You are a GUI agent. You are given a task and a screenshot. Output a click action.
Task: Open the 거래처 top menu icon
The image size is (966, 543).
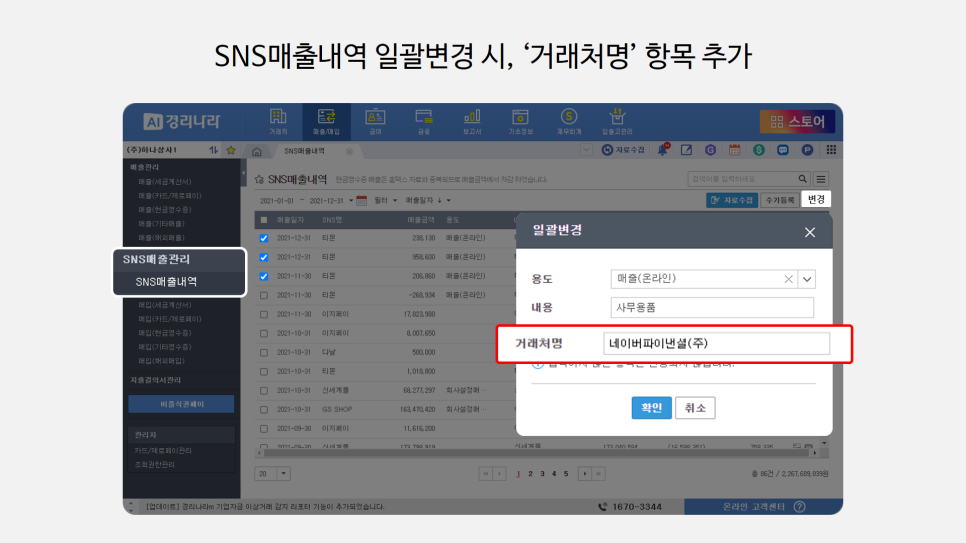(x=278, y=121)
